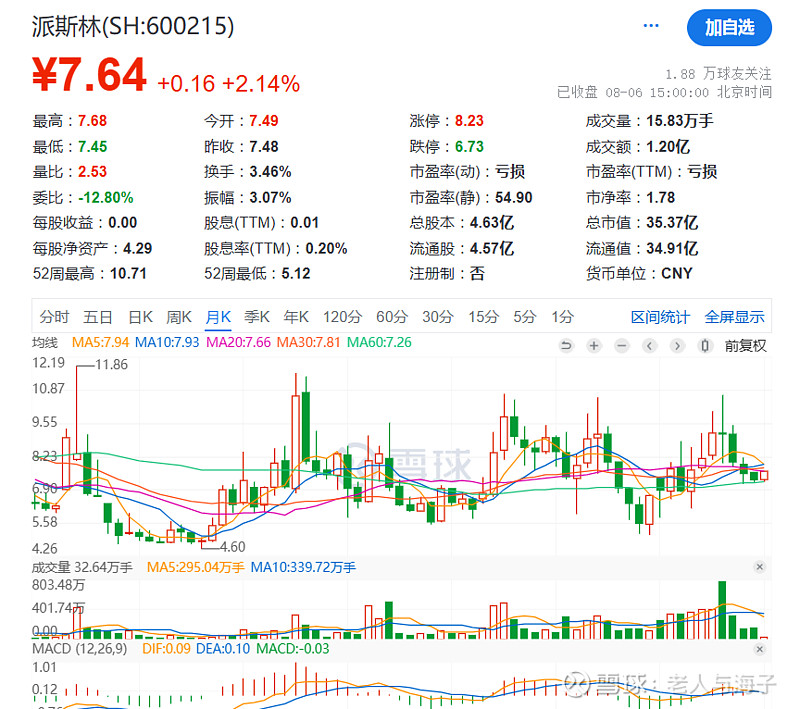Click the 52周最高 value 10.71
Viewport: 800px width, 709px height.
point(129,274)
